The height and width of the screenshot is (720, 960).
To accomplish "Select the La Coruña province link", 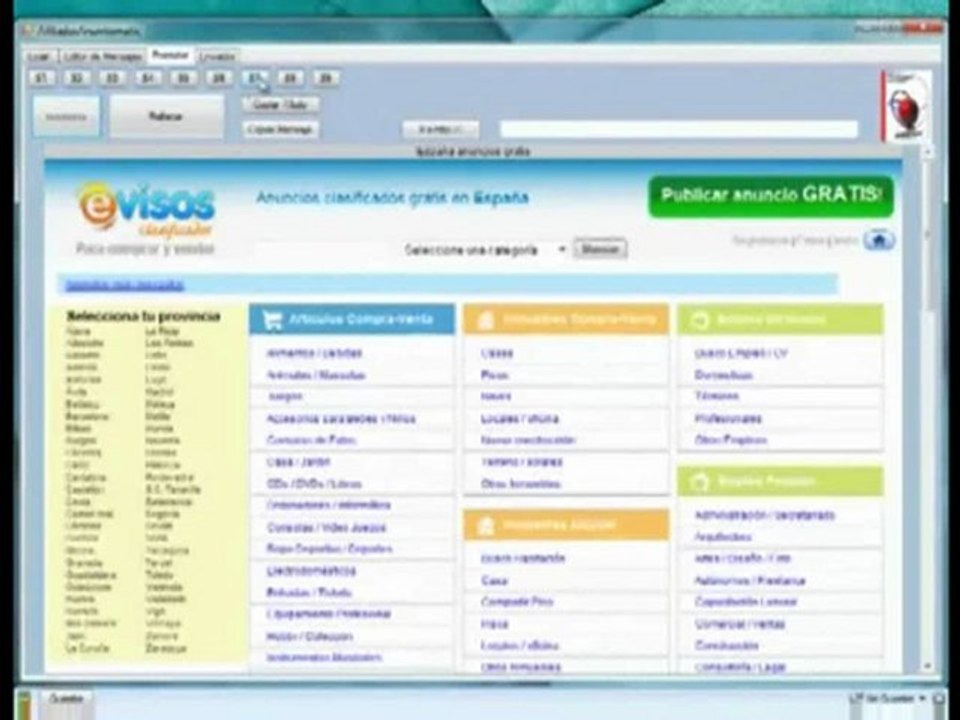I will click(88, 648).
